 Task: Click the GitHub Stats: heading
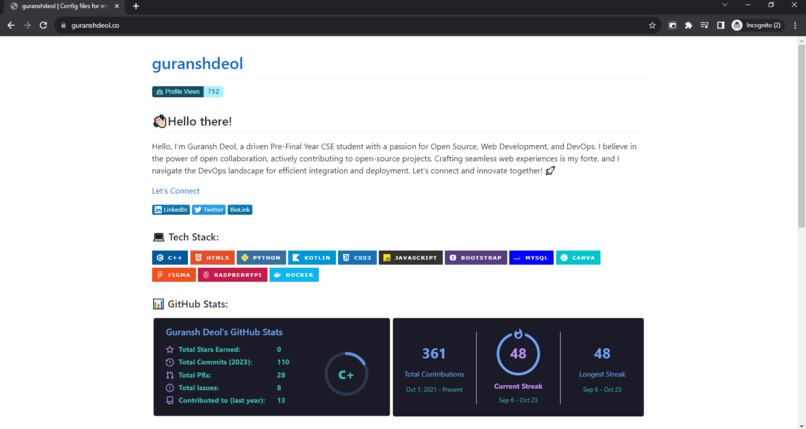[190, 304]
